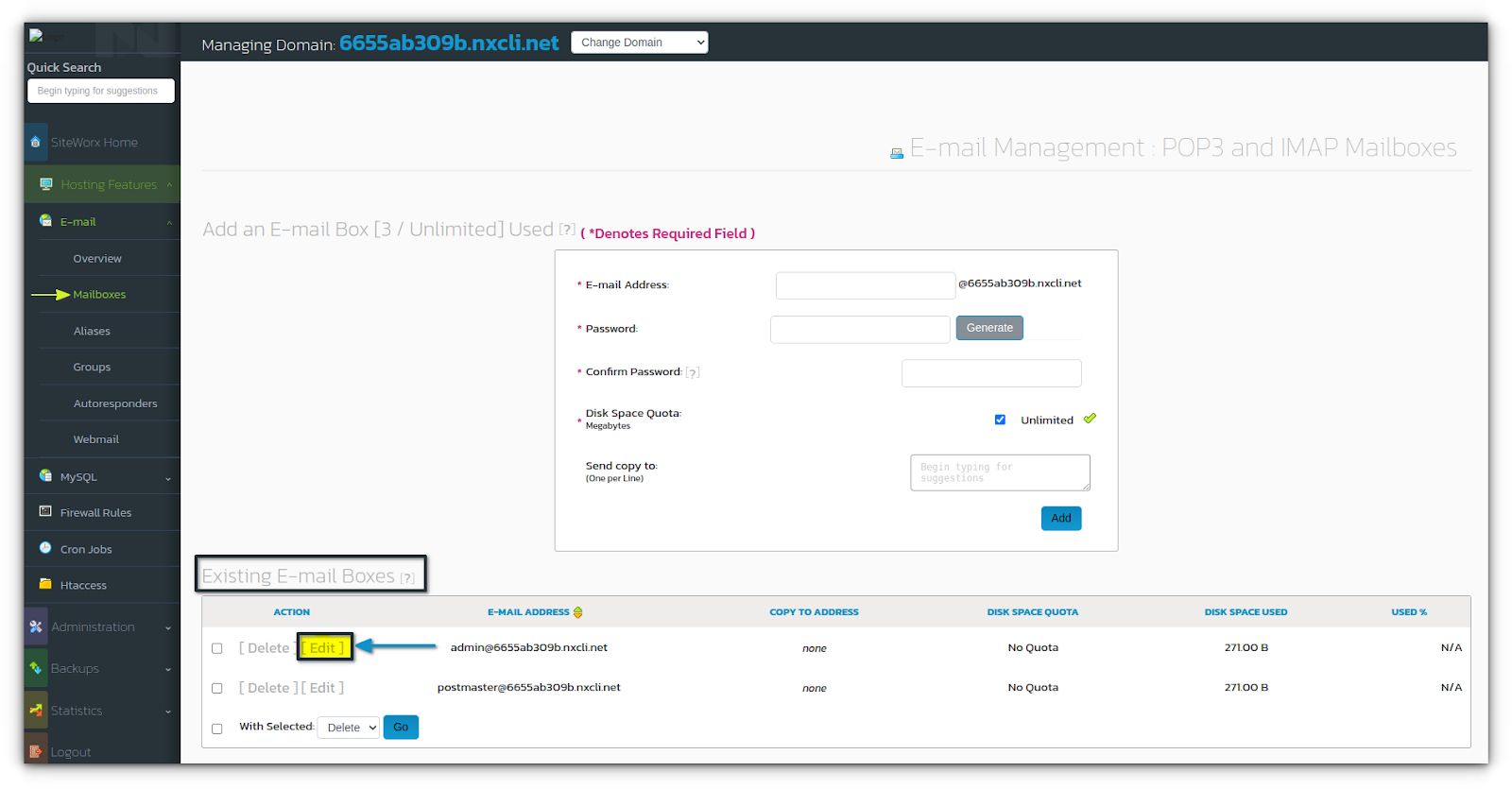Sort by the DISK SPACE QUOTA column header

pyautogui.click(x=1032, y=612)
